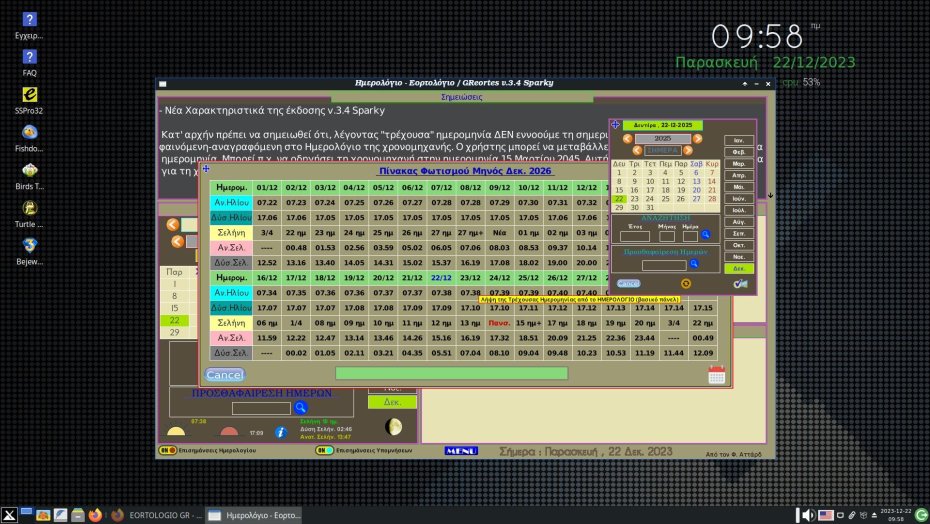The image size is (930, 524).
Task: Click the yellow sunrise icon
Action: point(176,431)
